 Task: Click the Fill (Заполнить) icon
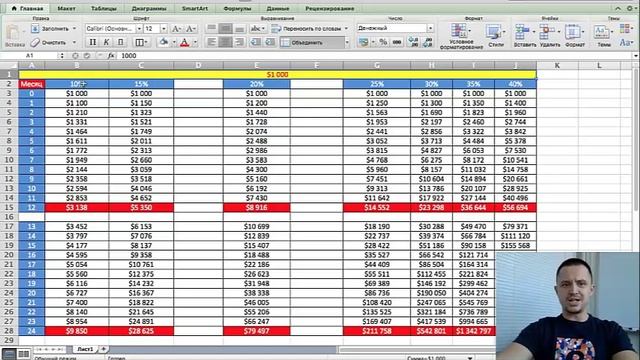[35, 29]
